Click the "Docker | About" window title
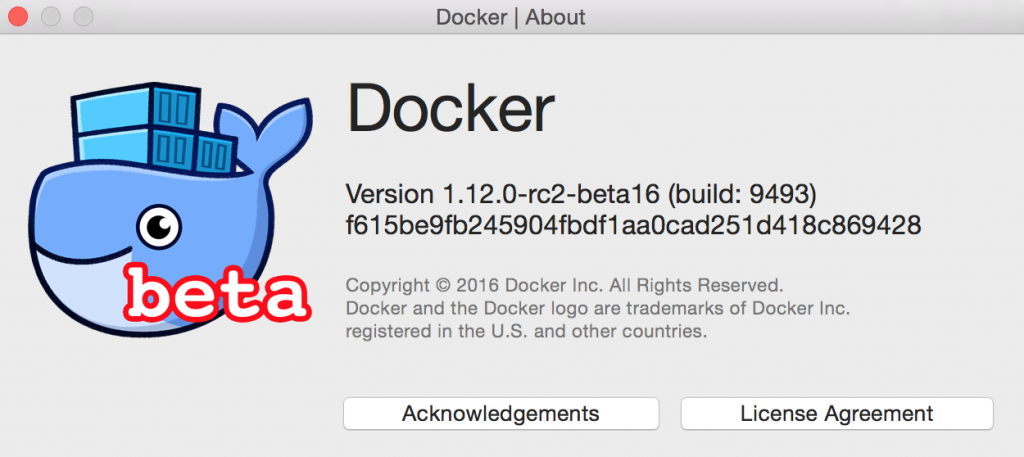The image size is (1024, 457). click(511, 17)
